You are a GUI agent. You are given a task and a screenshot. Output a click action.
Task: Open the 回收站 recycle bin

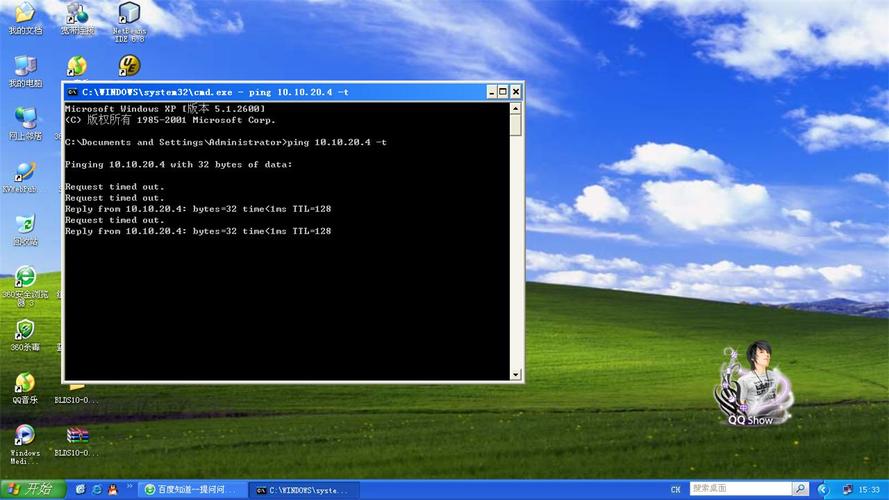coord(25,230)
